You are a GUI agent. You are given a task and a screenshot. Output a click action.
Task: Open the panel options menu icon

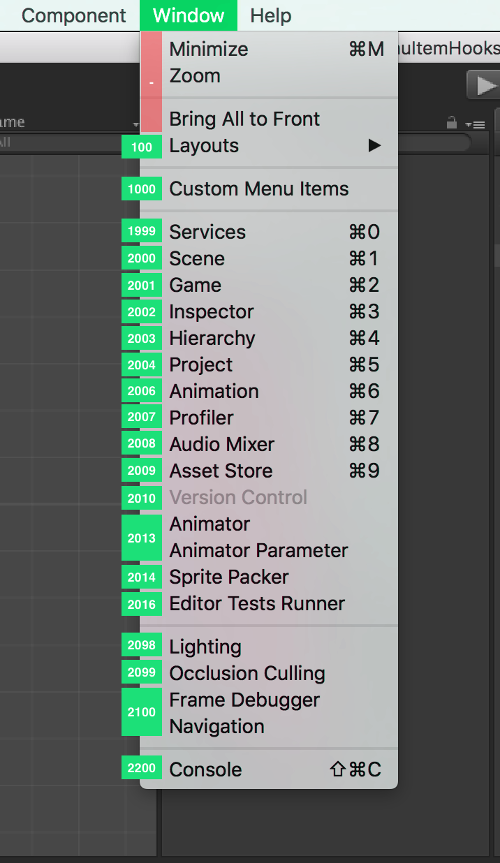point(475,125)
